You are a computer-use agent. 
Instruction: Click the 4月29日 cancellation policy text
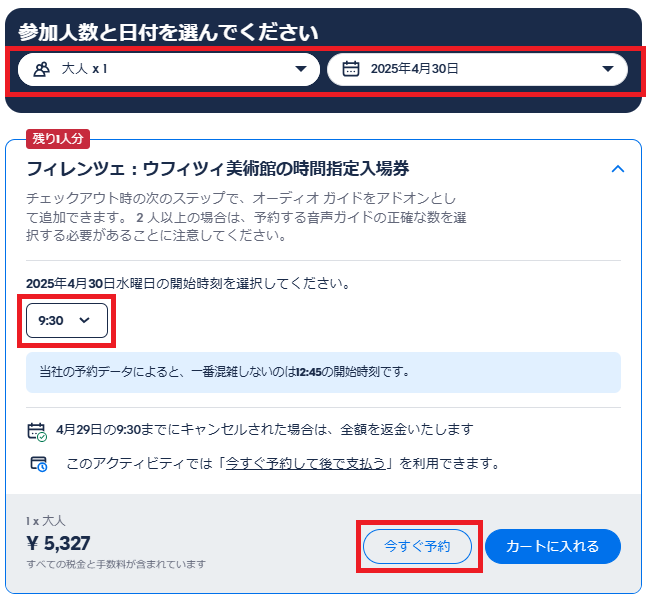click(x=264, y=429)
